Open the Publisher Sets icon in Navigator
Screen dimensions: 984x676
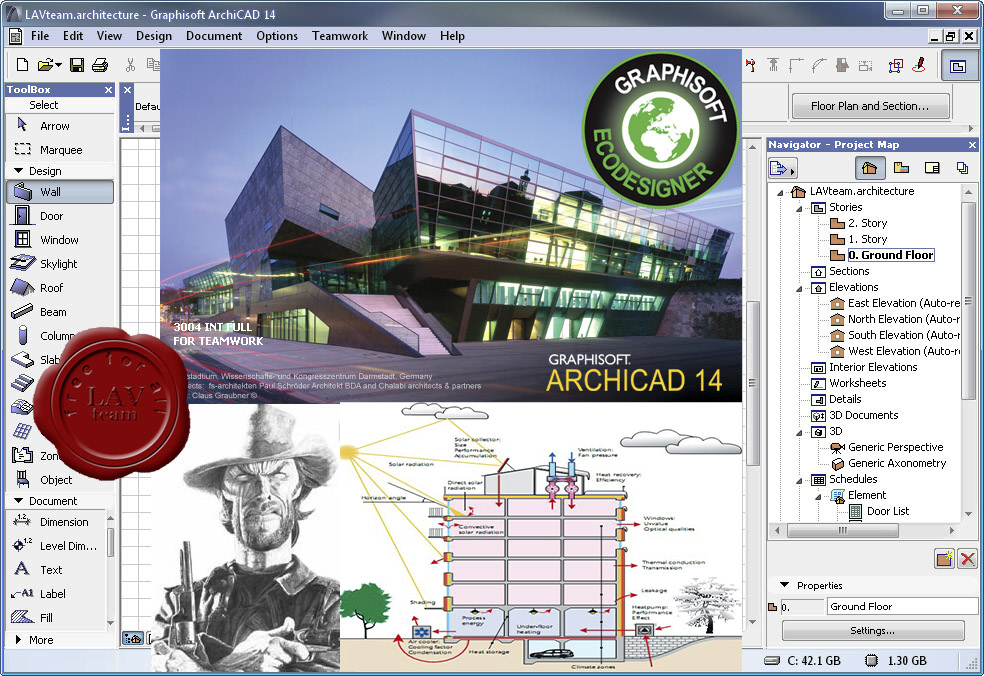[x=962, y=168]
